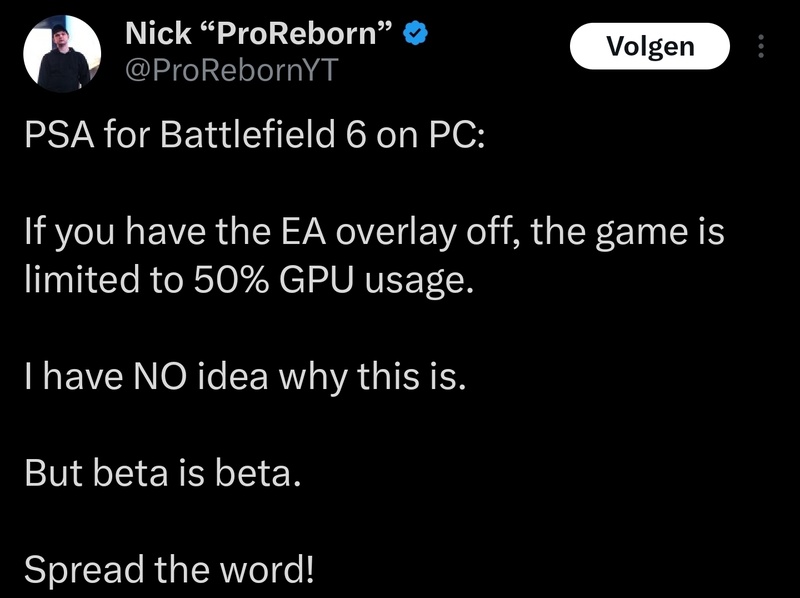Click the blue verified checkmark badge
The width and height of the screenshot is (800, 598).
tap(416, 34)
